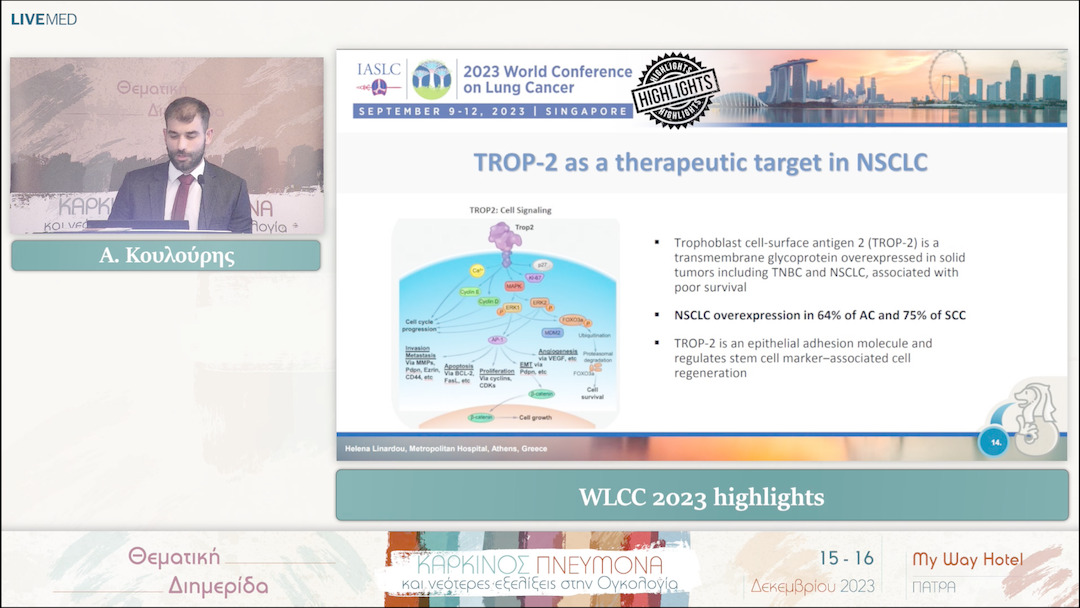The width and height of the screenshot is (1080, 608).
Task: Click the Θεματική Διημερίδα text
Action: pyautogui.click(x=175, y=571)
